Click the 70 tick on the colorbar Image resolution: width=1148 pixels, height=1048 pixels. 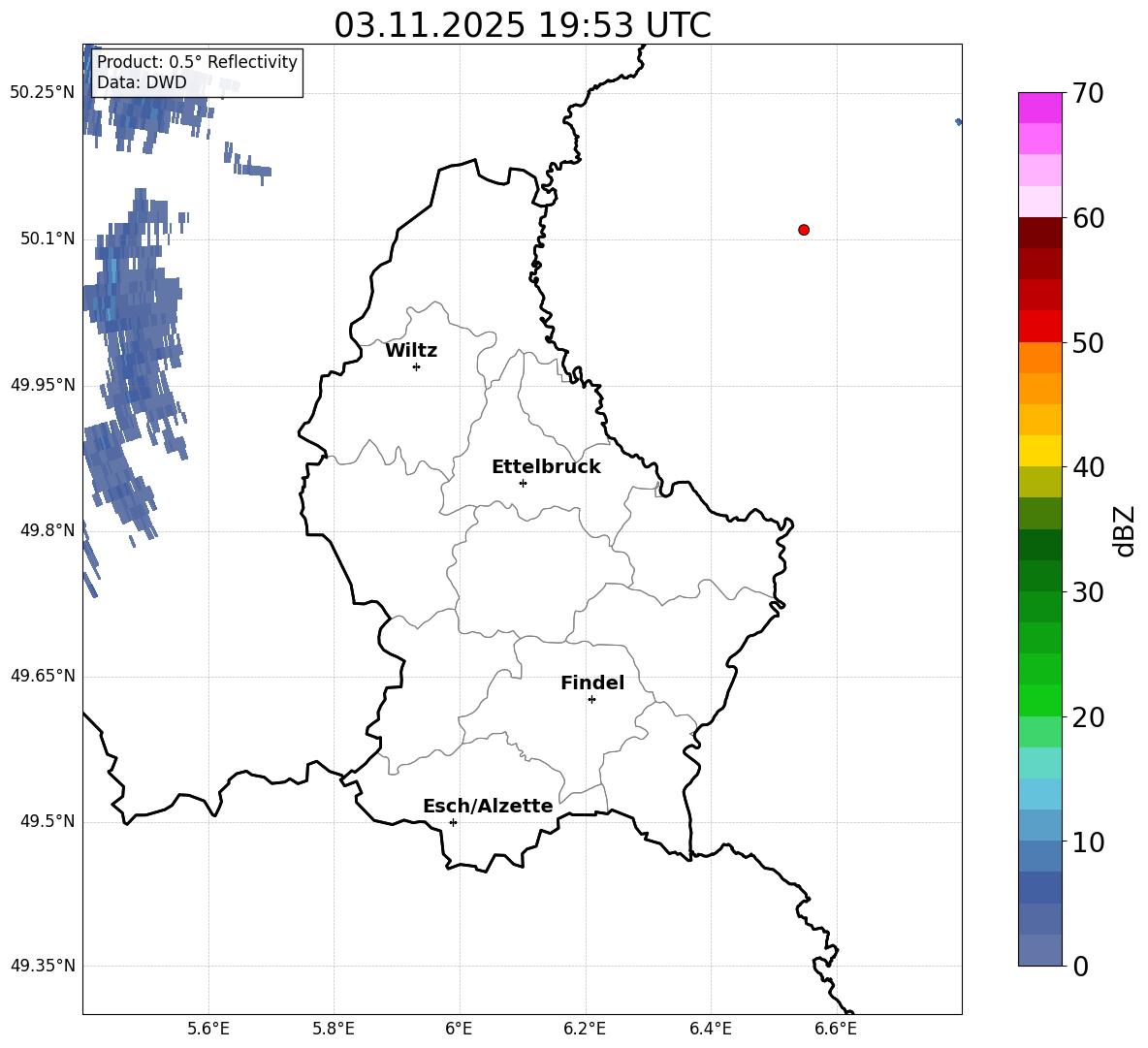tap(1087, 93)
